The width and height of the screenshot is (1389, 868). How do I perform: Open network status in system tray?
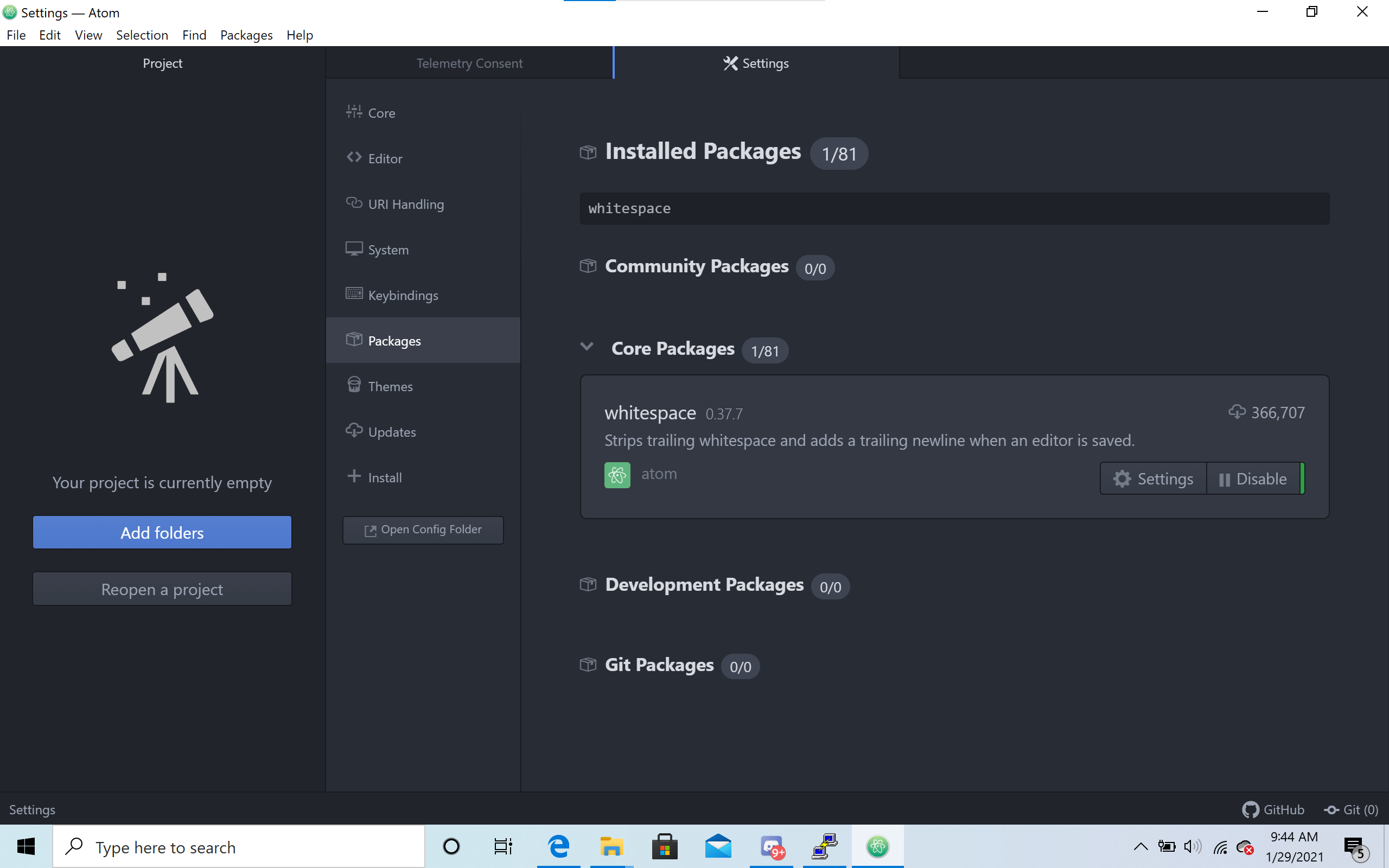click(1220, 847)
